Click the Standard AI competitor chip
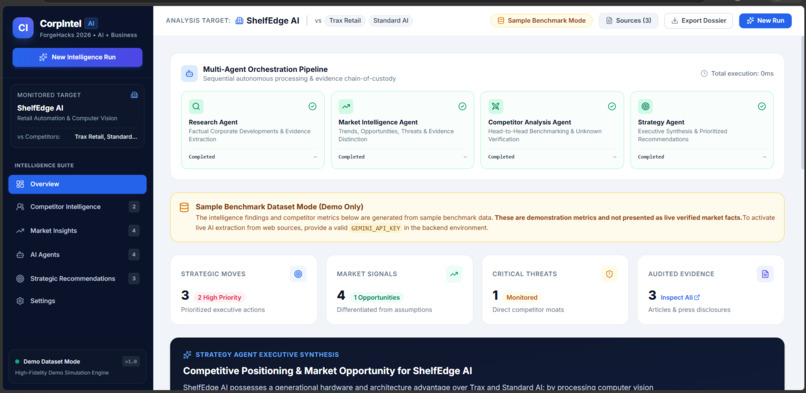This screenshot has height=393, width=806. click(391, 21)
